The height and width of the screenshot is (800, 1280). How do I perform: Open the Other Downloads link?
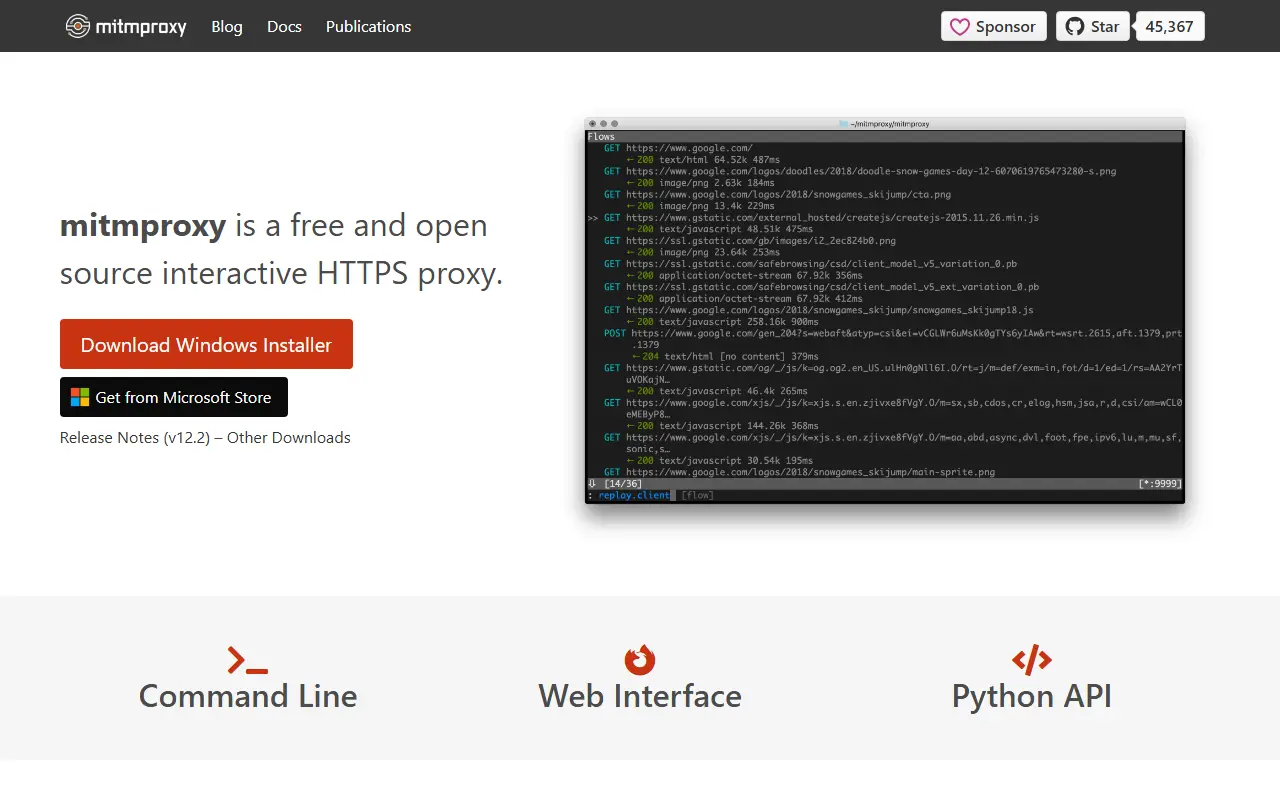click(289, 437)
